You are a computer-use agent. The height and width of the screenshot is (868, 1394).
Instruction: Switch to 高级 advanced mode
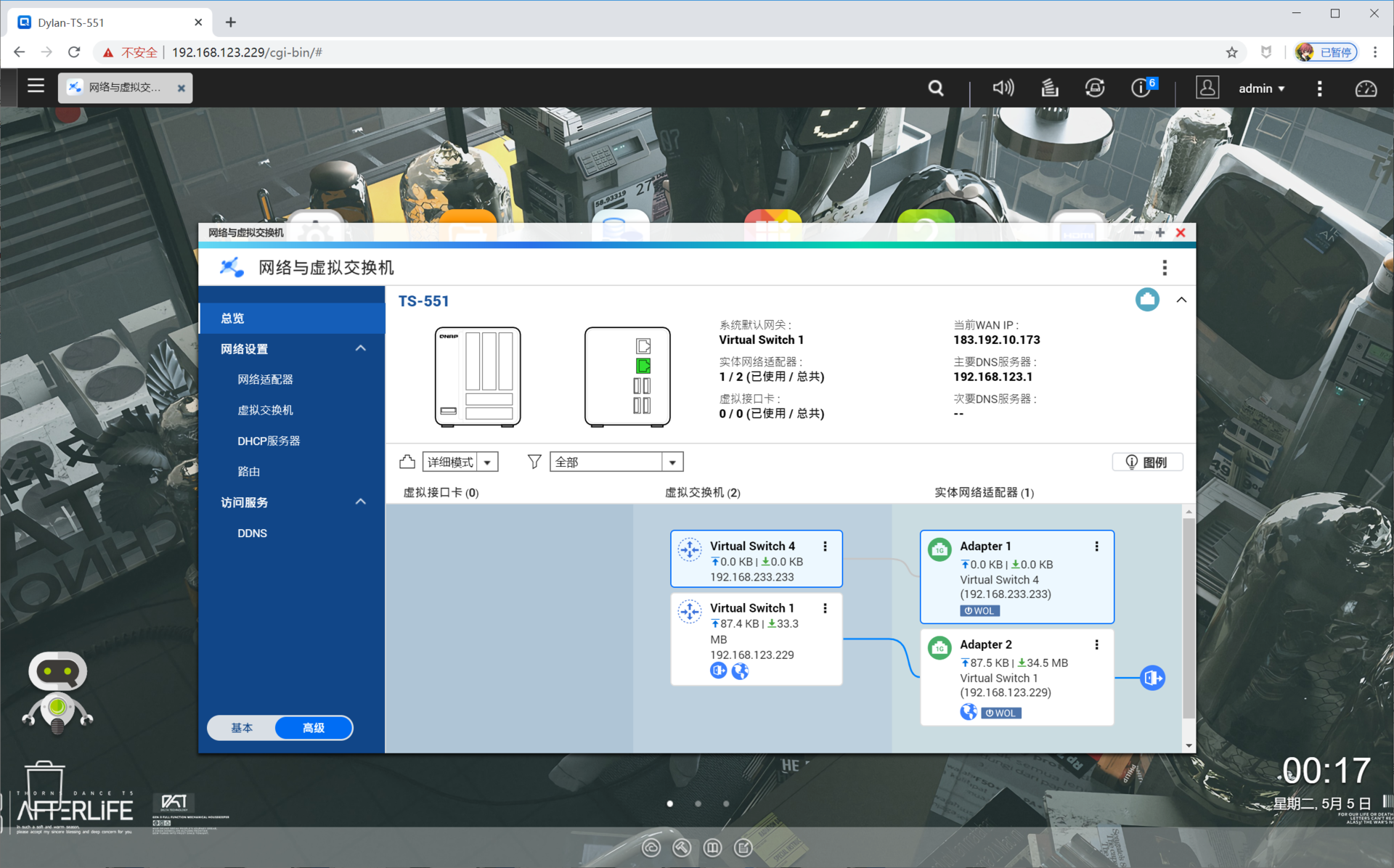point(314,728)
